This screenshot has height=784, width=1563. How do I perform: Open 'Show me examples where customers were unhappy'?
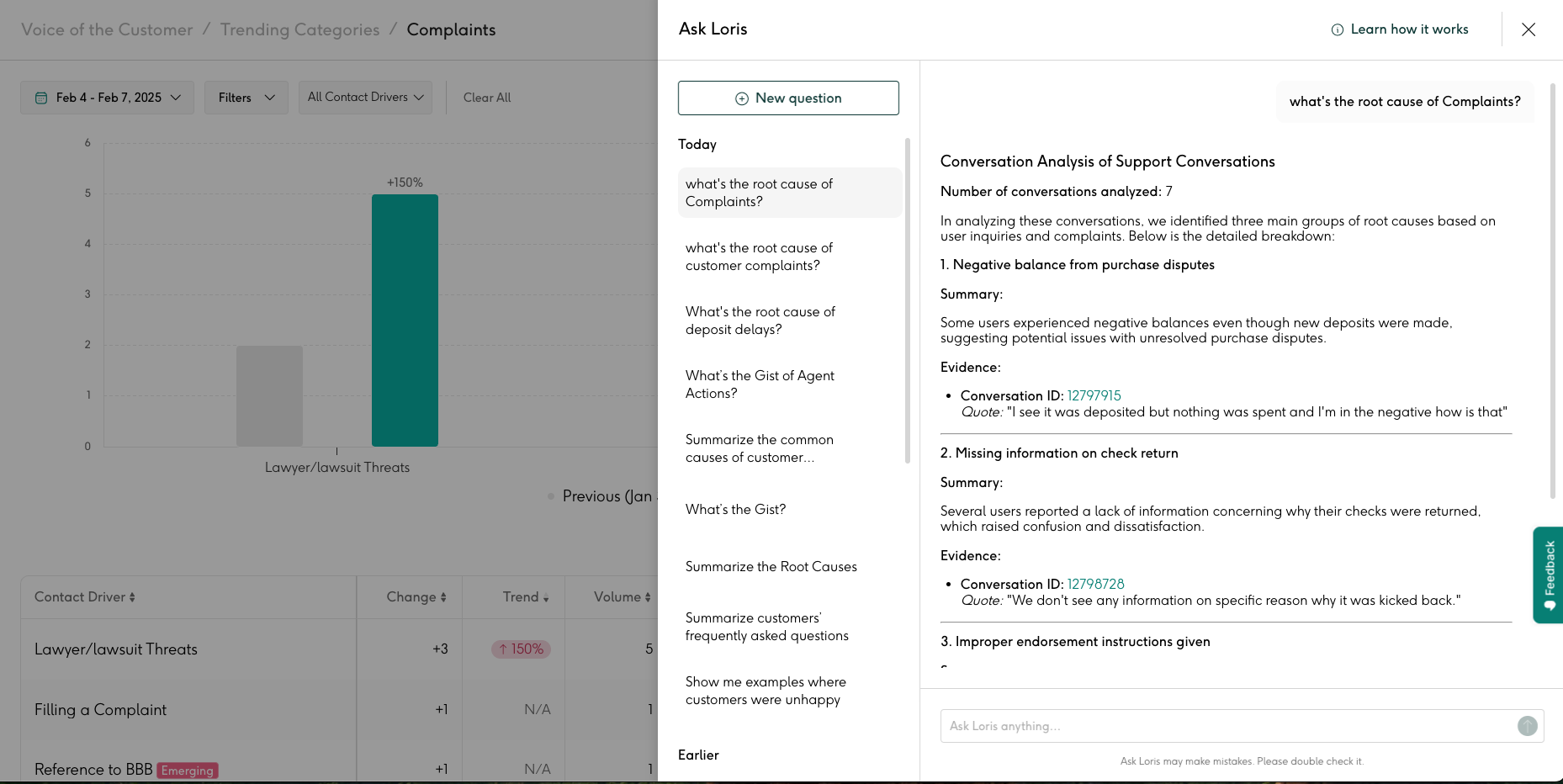[789, 691]
